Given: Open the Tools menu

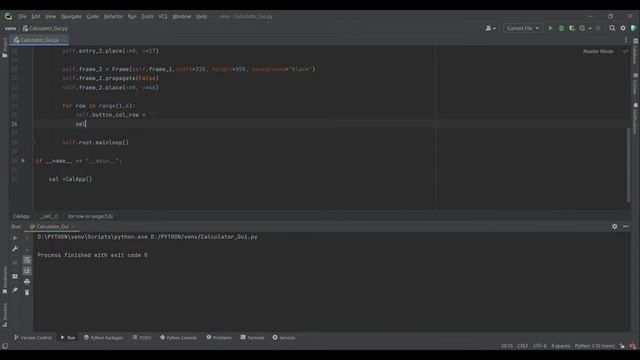Looking at the screenshot, I should (147, 16).
